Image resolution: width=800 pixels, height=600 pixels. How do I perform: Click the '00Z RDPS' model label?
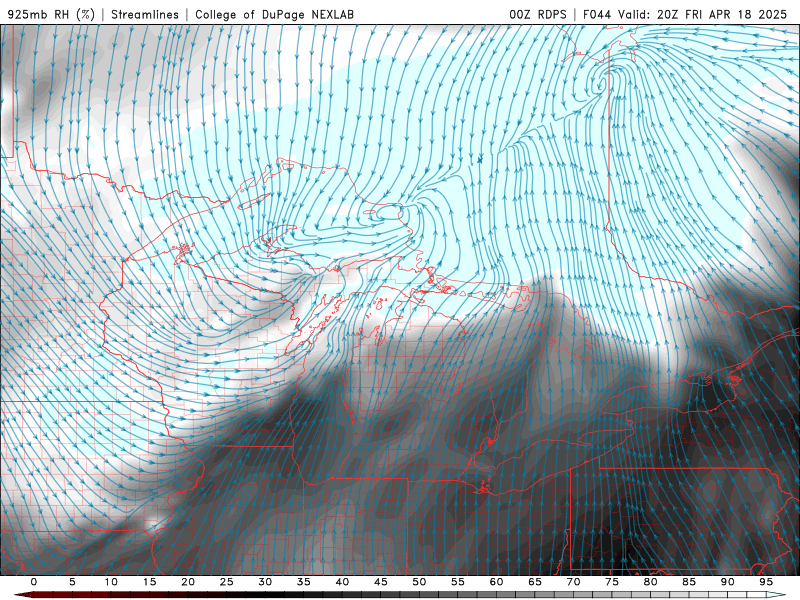538,14
